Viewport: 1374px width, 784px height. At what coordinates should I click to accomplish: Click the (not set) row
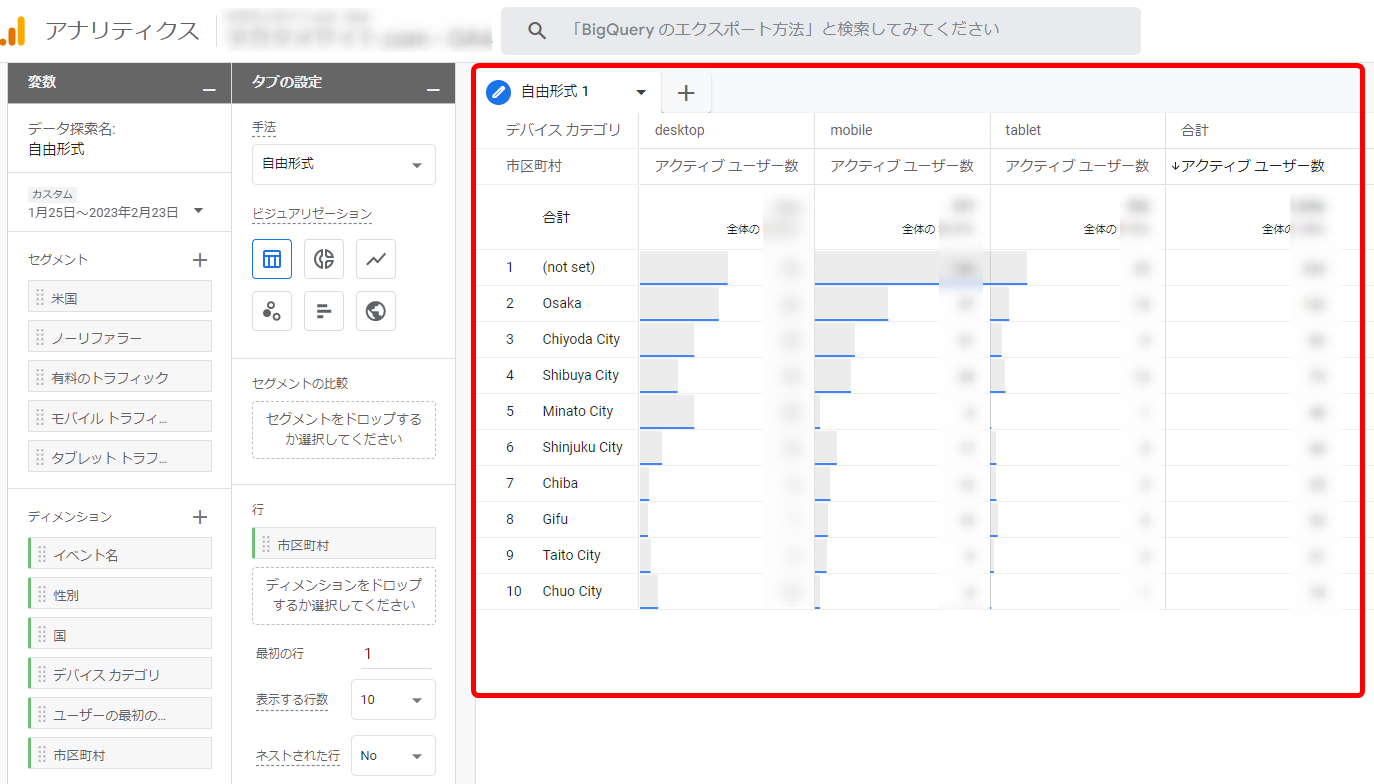point(917,268)
